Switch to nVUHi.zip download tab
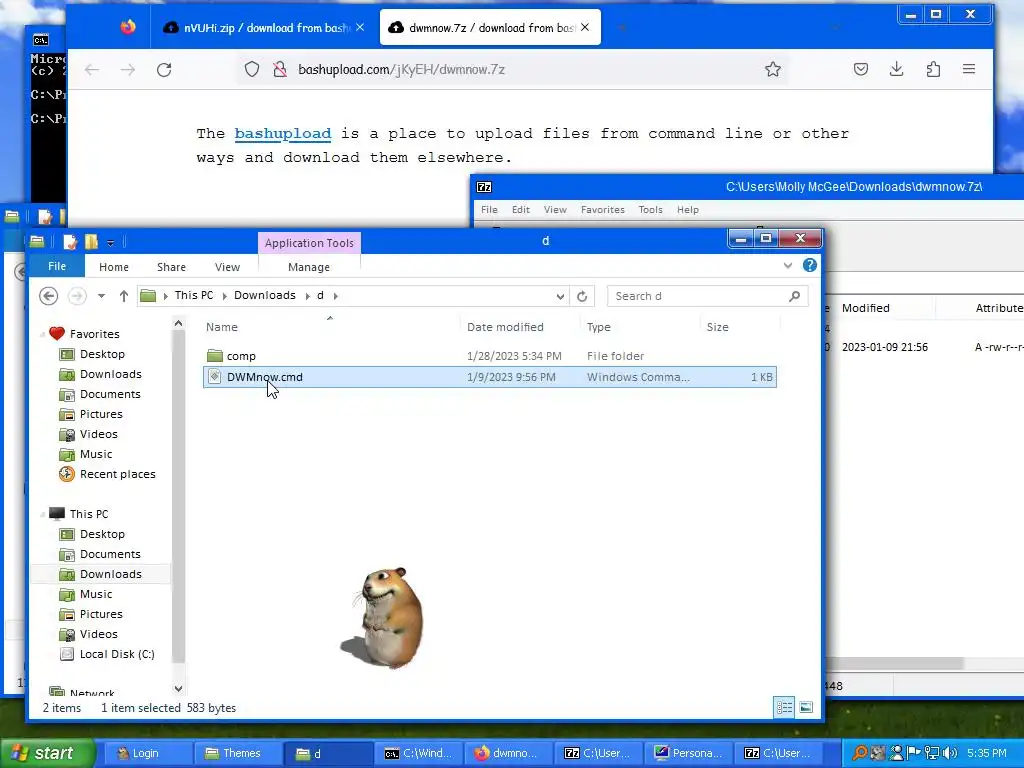The image size is (1024, 768). 264,27
